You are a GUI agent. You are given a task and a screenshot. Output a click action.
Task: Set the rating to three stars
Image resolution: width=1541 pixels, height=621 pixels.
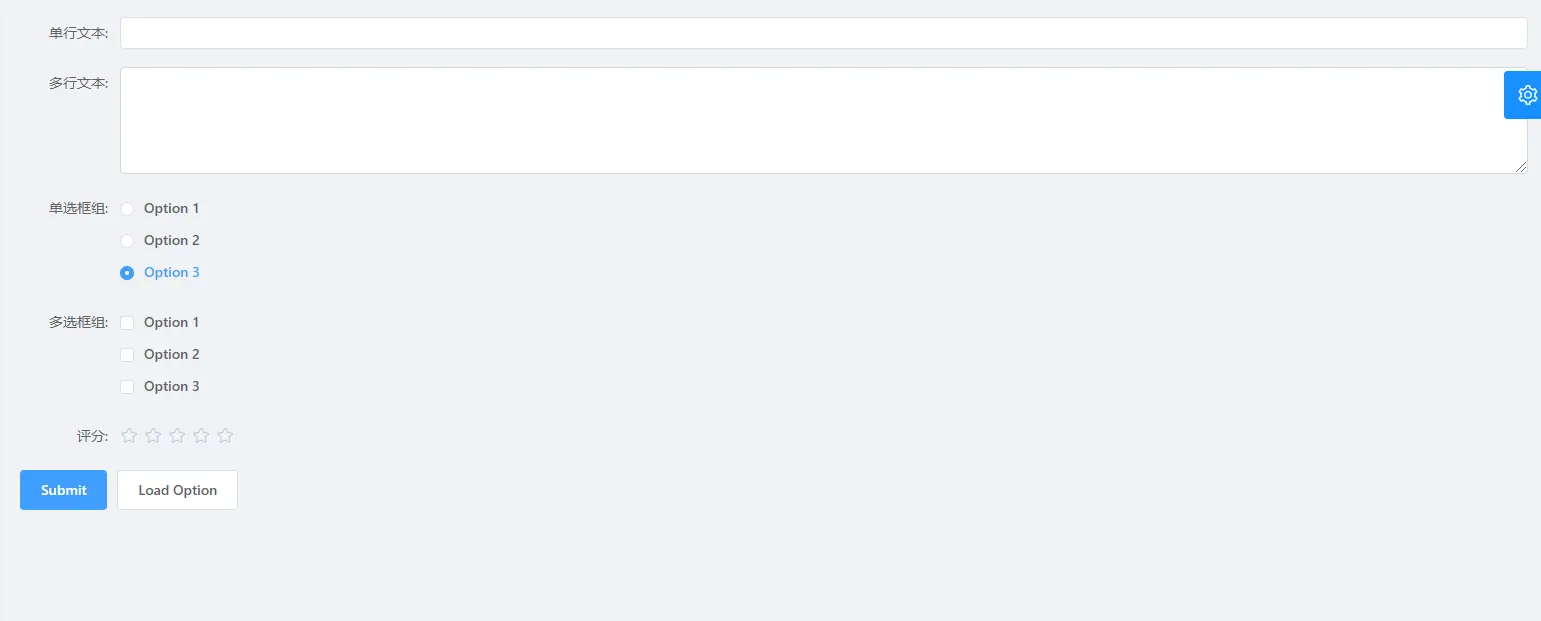pyautogui.click(x=177, y=435)
